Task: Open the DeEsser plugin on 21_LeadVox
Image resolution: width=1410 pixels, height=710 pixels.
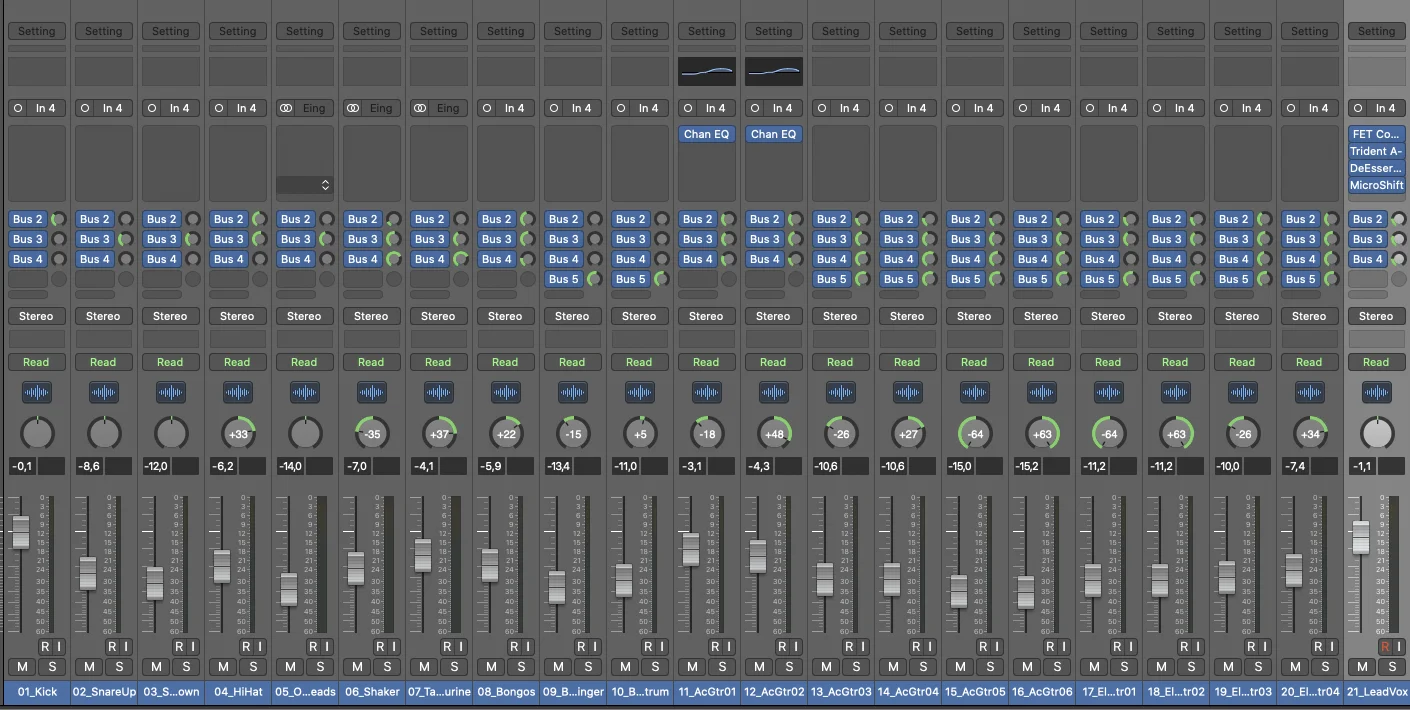Action: 1376,168
